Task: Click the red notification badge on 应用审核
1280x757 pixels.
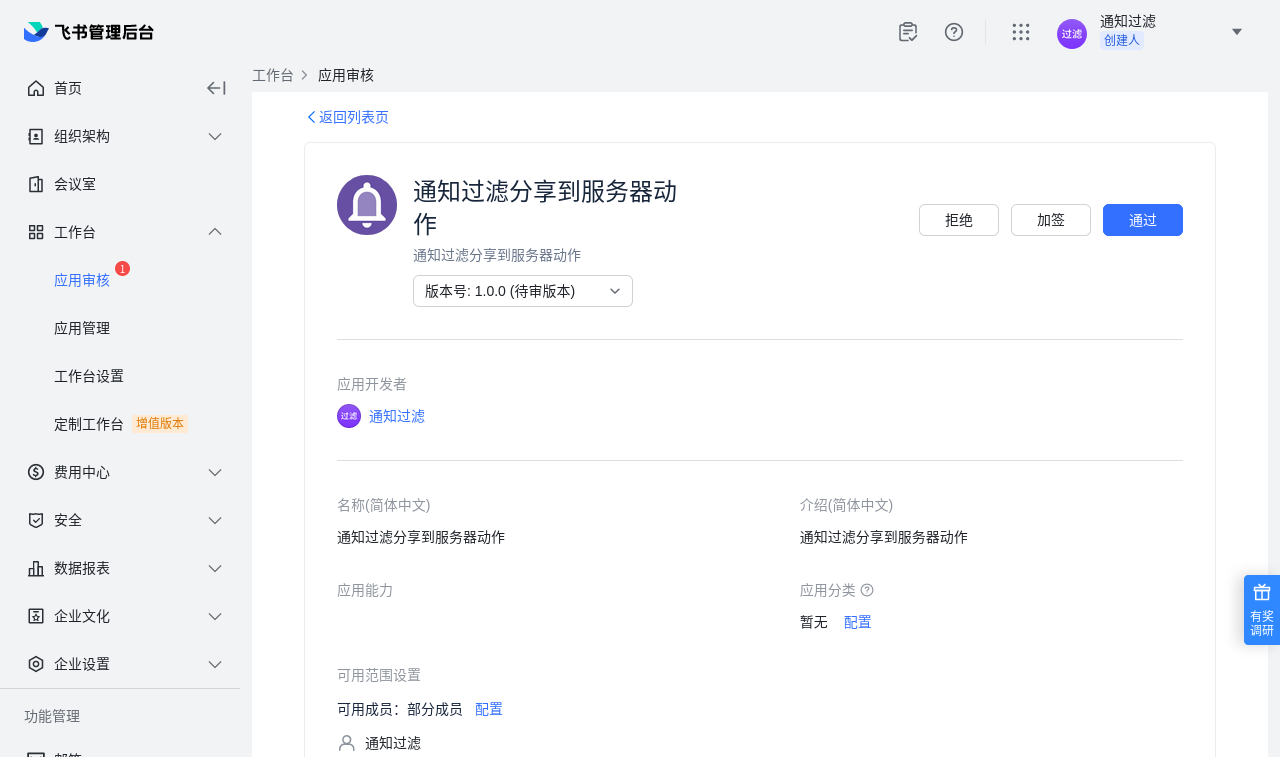Action: [x=122, y=269]
